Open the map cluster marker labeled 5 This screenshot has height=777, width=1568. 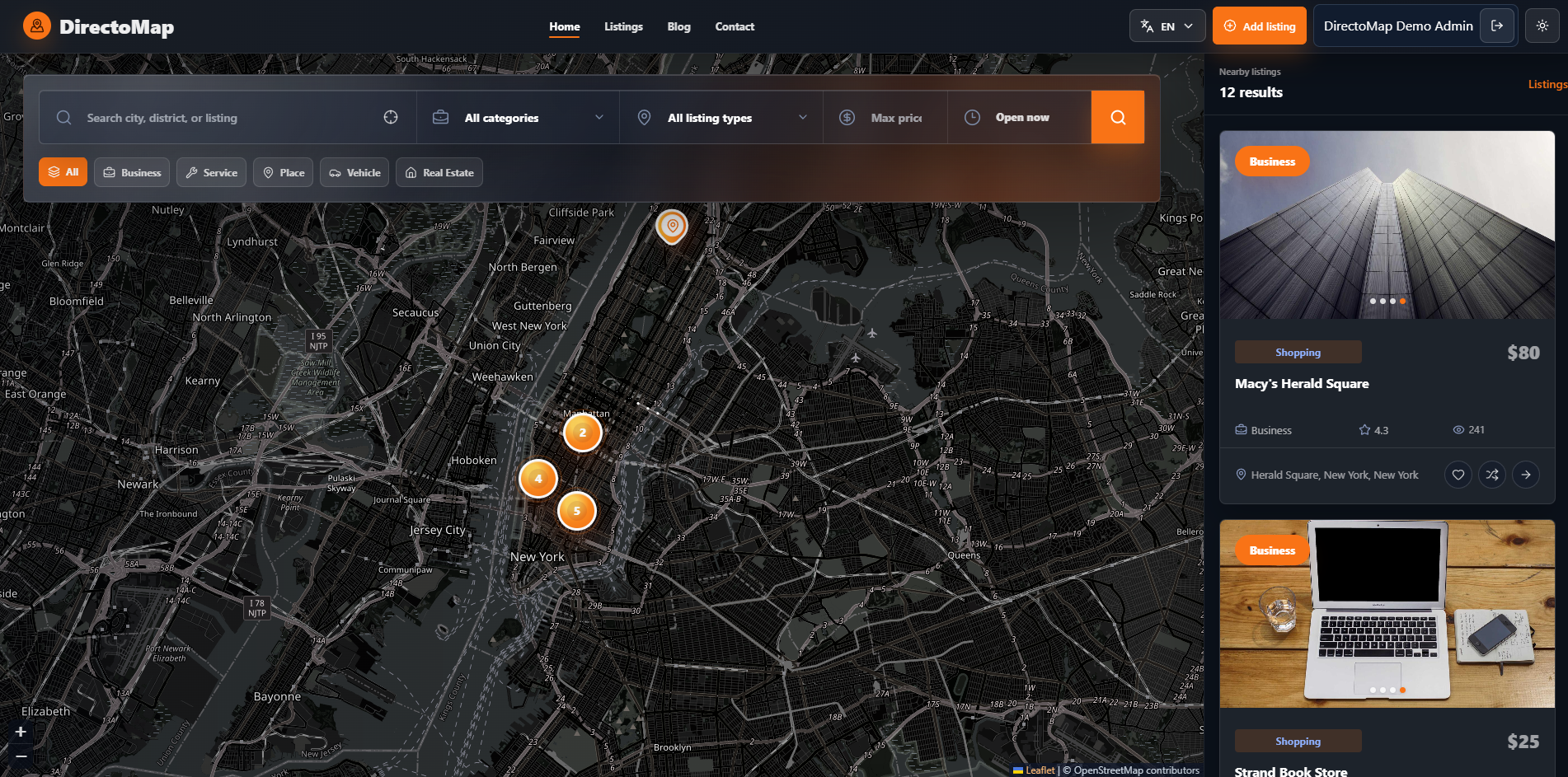point(577,511)
